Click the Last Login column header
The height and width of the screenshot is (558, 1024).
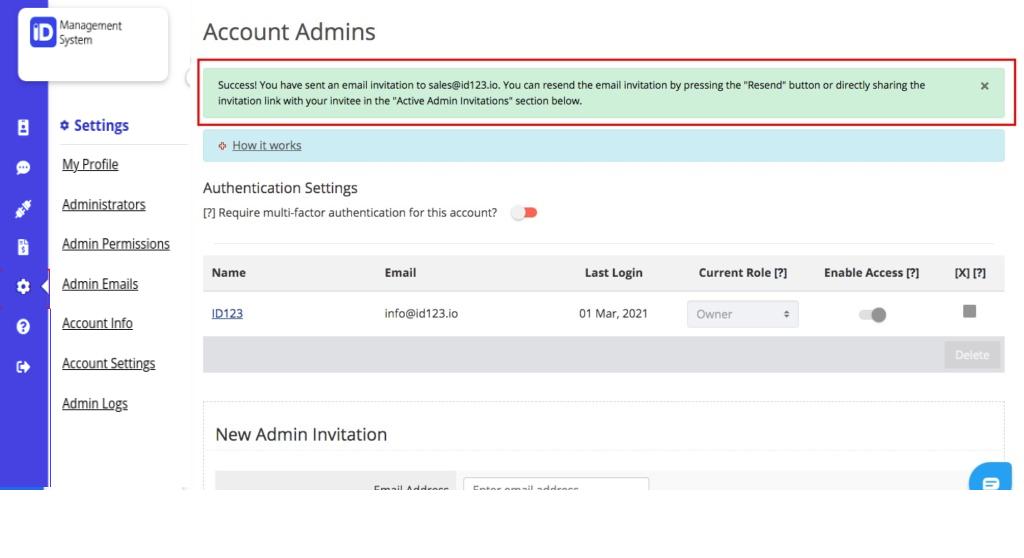click(x=613, y=273)
